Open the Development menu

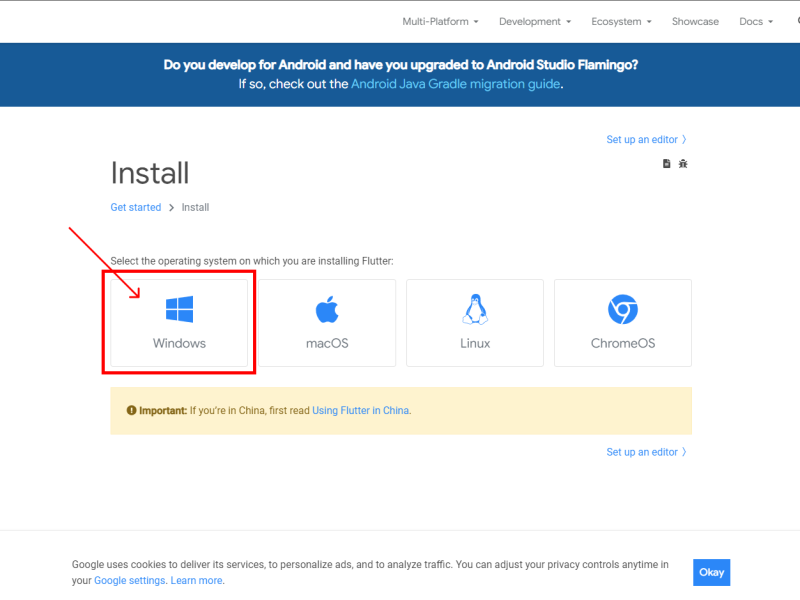[x=535, y=21]
